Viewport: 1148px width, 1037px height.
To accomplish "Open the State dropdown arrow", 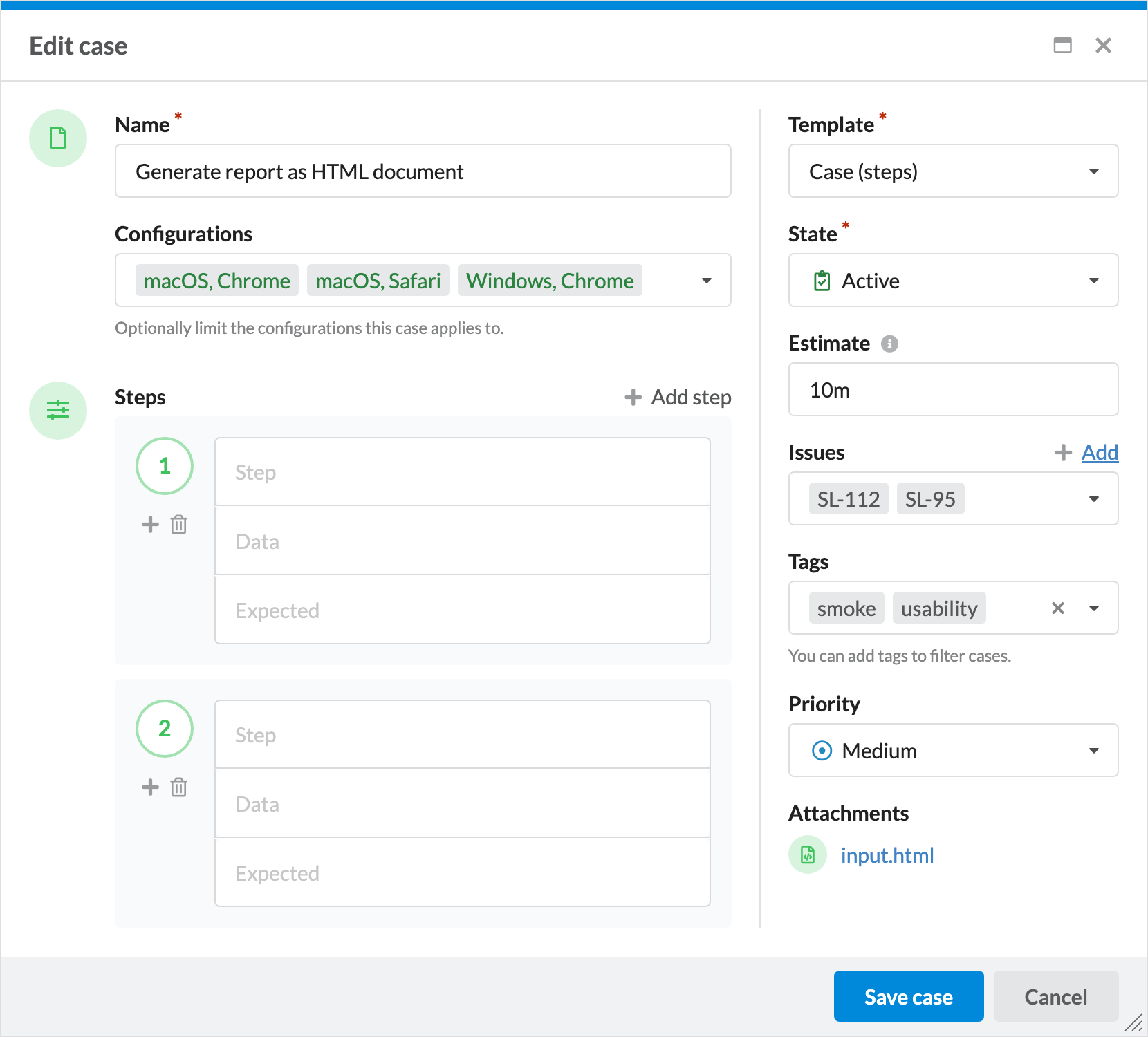I will click(x=1094, y=281).
